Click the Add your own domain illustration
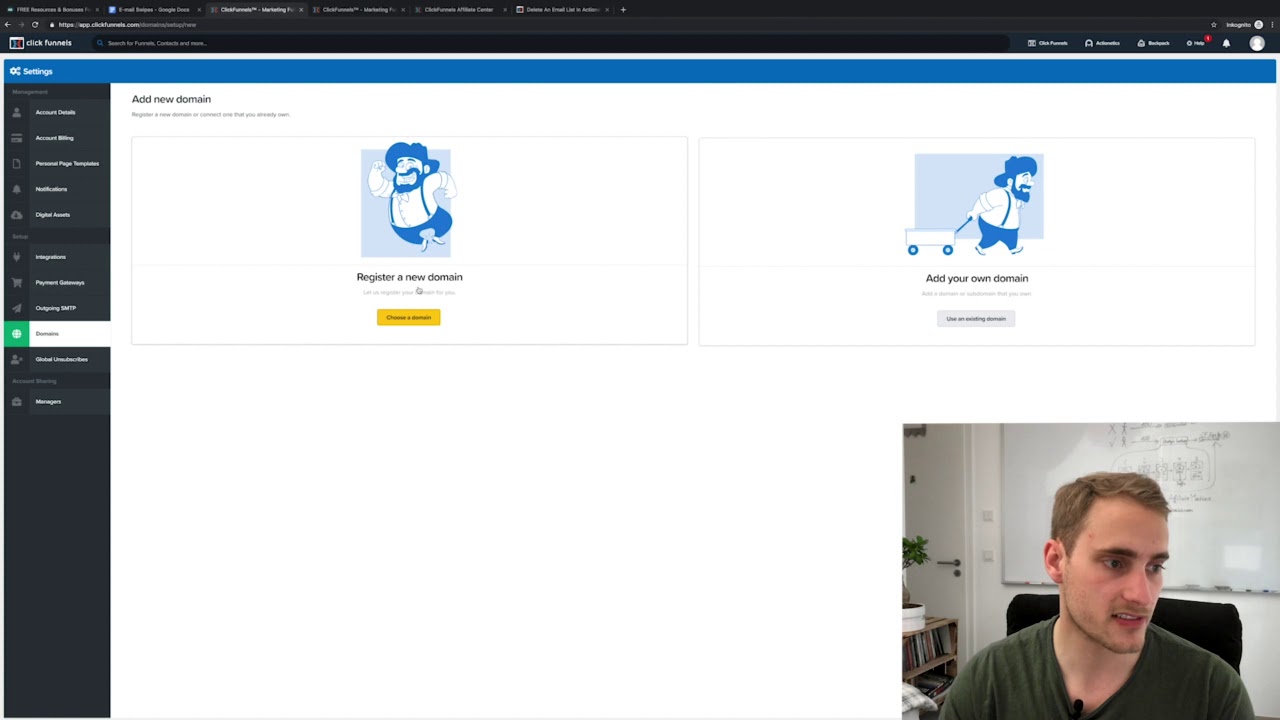This screenshot has height=720, width=1280. (975, 205)
